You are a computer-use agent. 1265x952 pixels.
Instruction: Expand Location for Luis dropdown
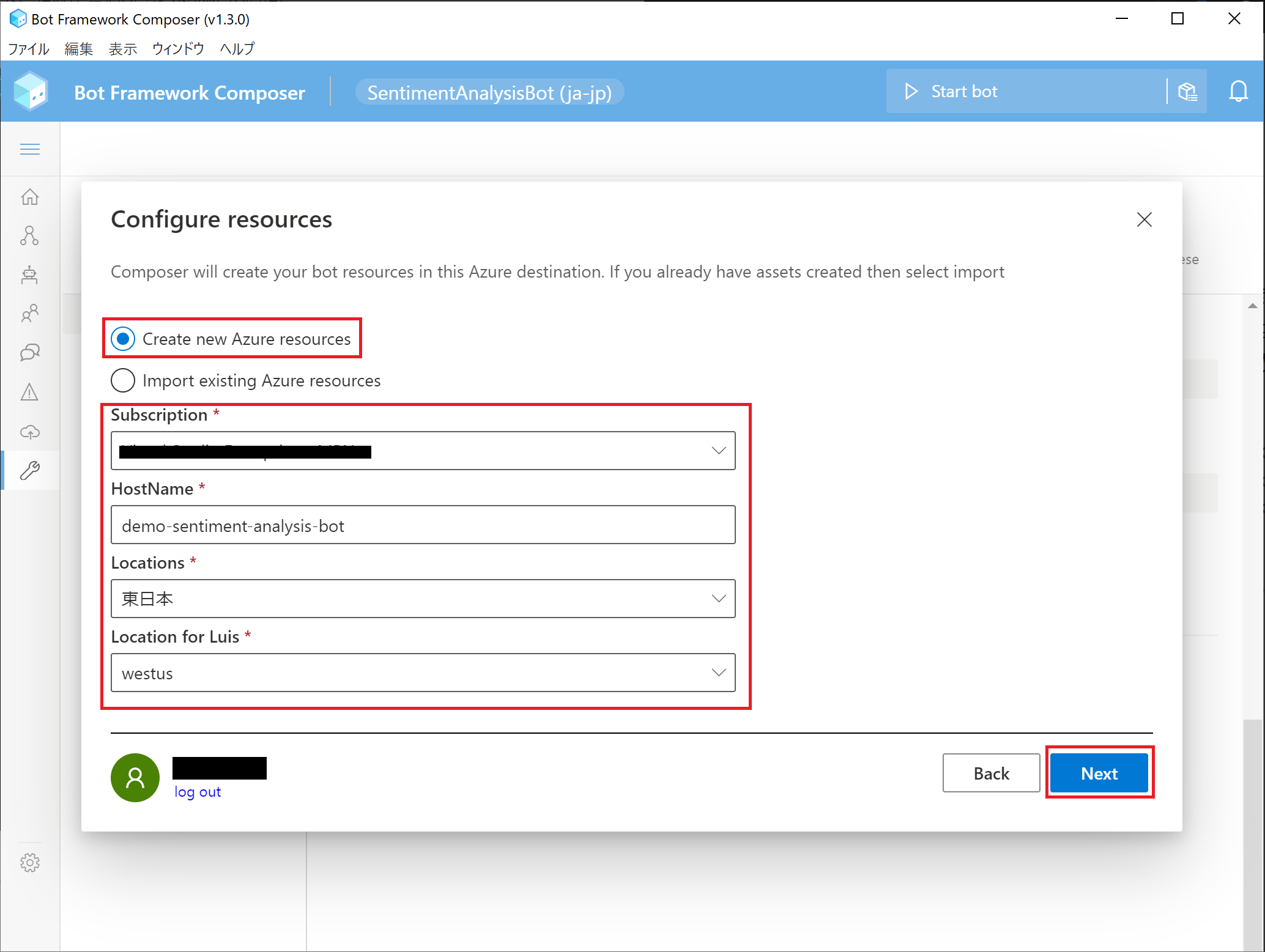coord(423,673)
